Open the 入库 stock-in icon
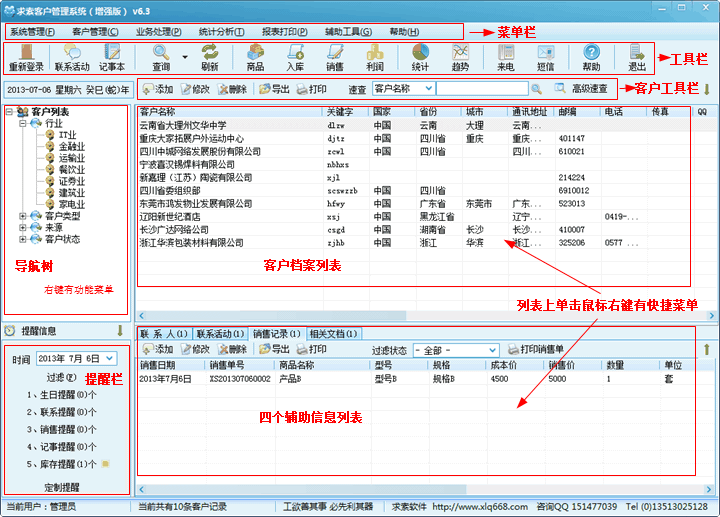The height and width of the screenshot is (517, 720). pos(295,57)
